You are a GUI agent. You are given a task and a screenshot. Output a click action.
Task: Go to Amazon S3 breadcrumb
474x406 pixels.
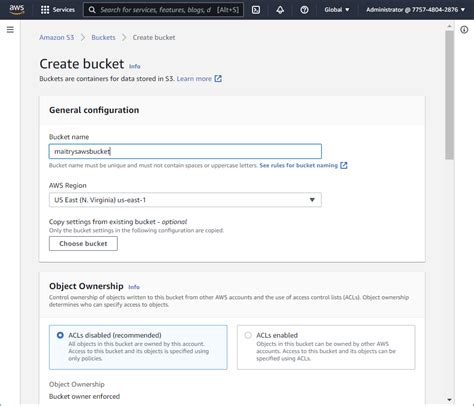(x=57, y=37)
